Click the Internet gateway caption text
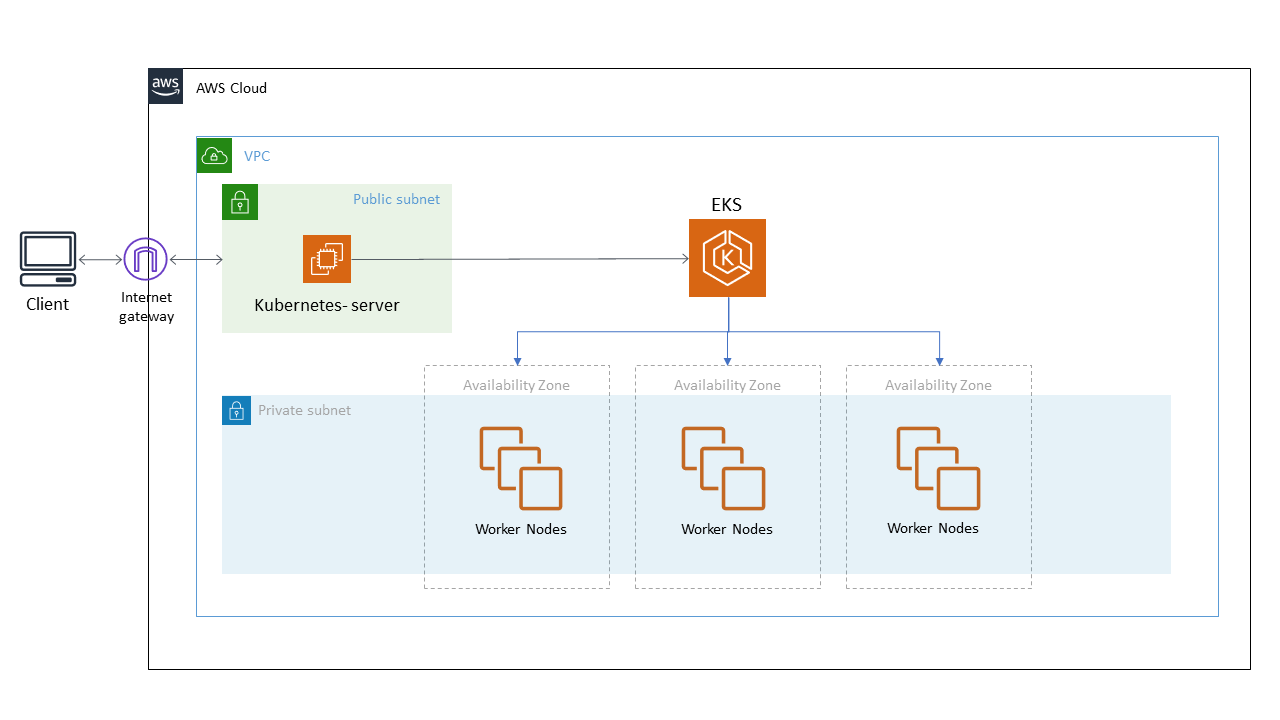This screenshot has width=1280, height=720. click(146, 307)
